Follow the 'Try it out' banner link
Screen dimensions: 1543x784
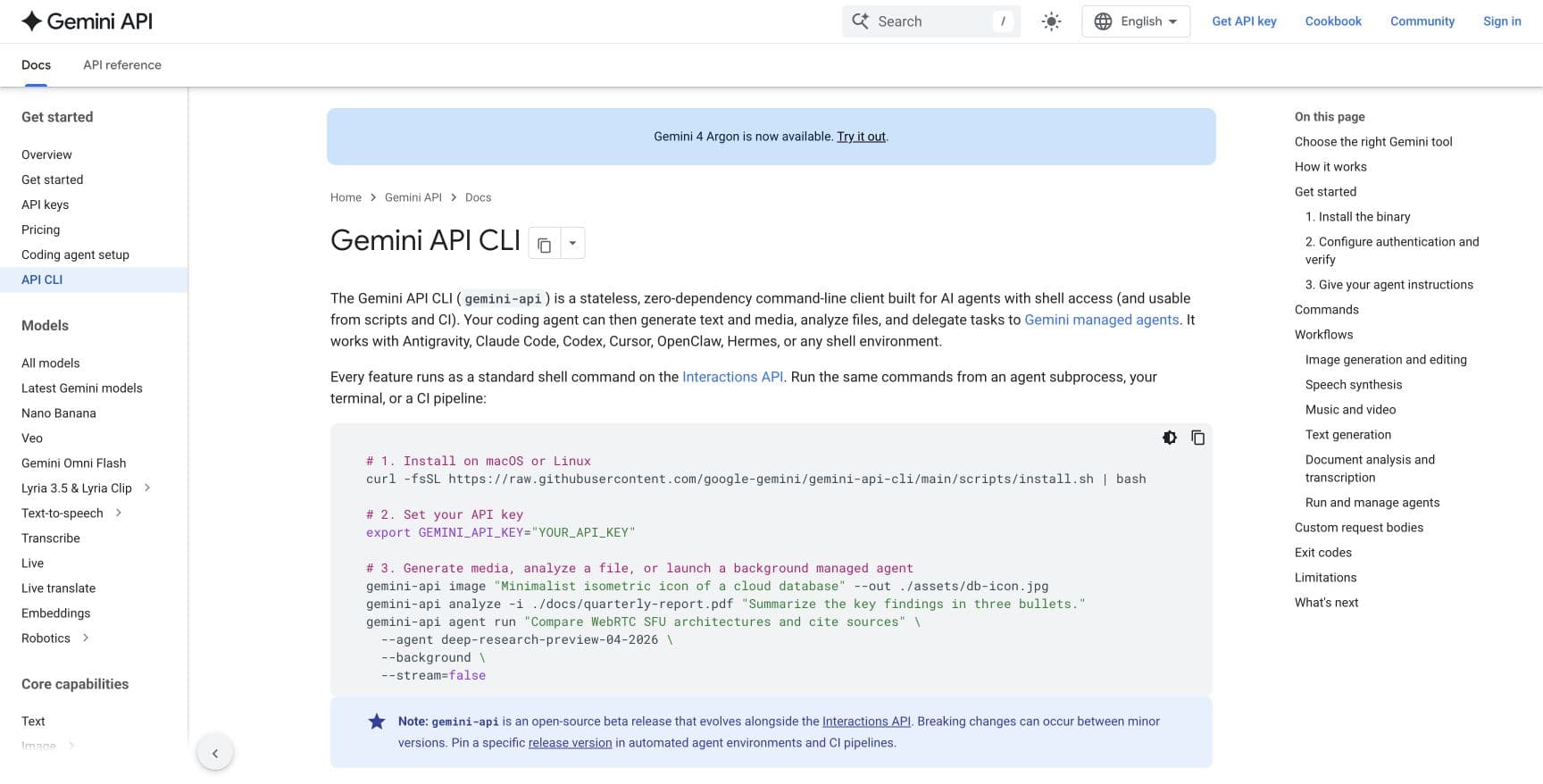coord(861,137)
